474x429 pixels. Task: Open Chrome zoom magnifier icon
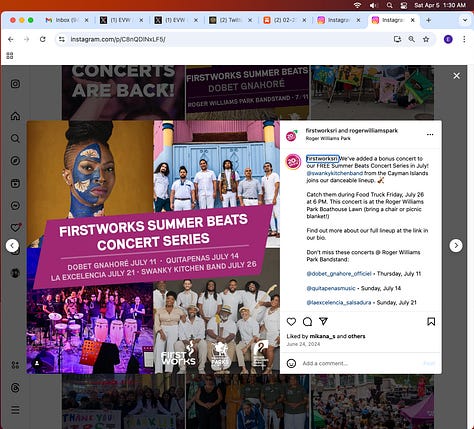(412, 39)
